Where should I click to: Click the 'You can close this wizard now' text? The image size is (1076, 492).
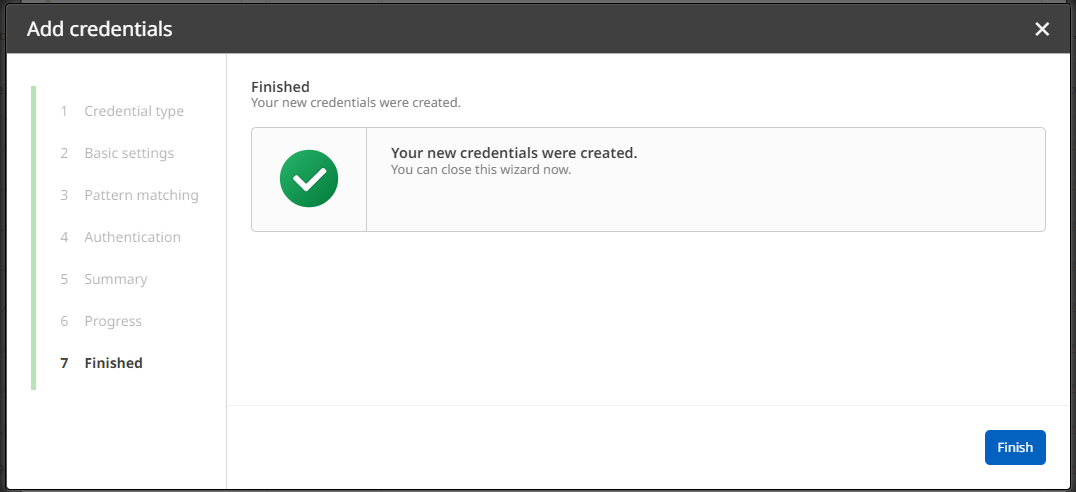pos(480,169)
